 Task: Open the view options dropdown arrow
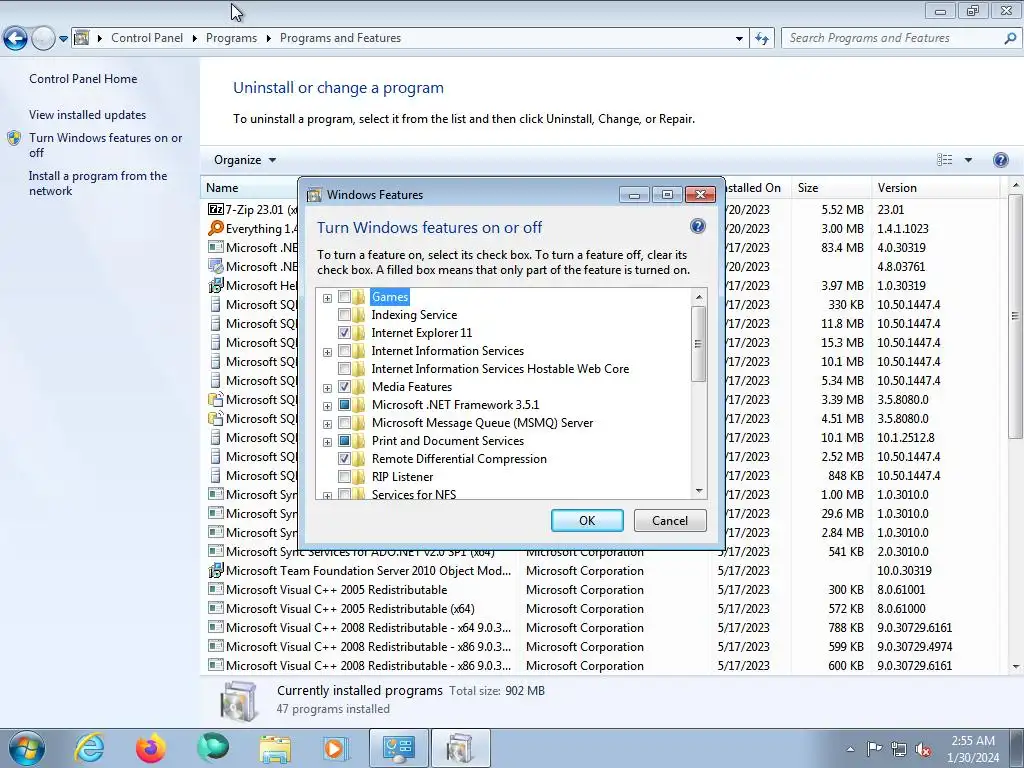(968, 160)
